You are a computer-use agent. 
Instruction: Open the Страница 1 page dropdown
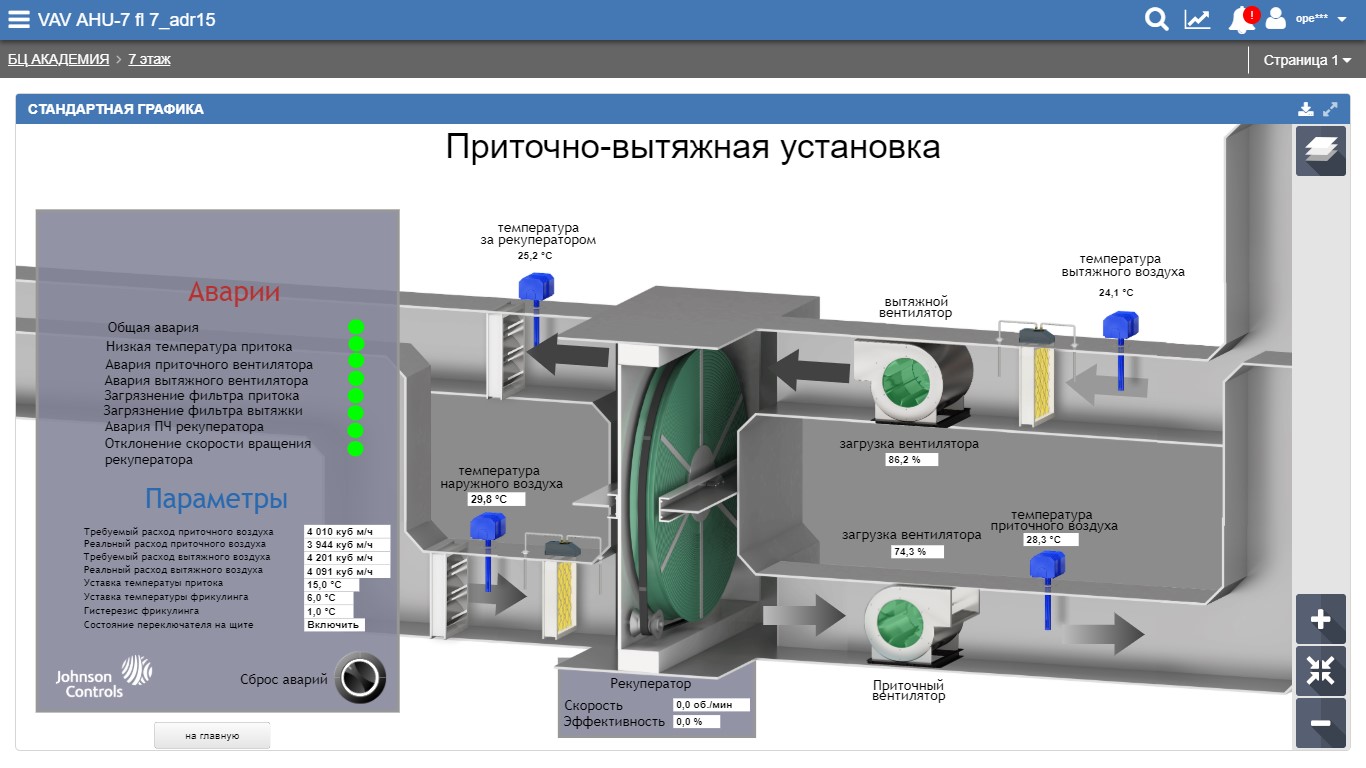1306,60
